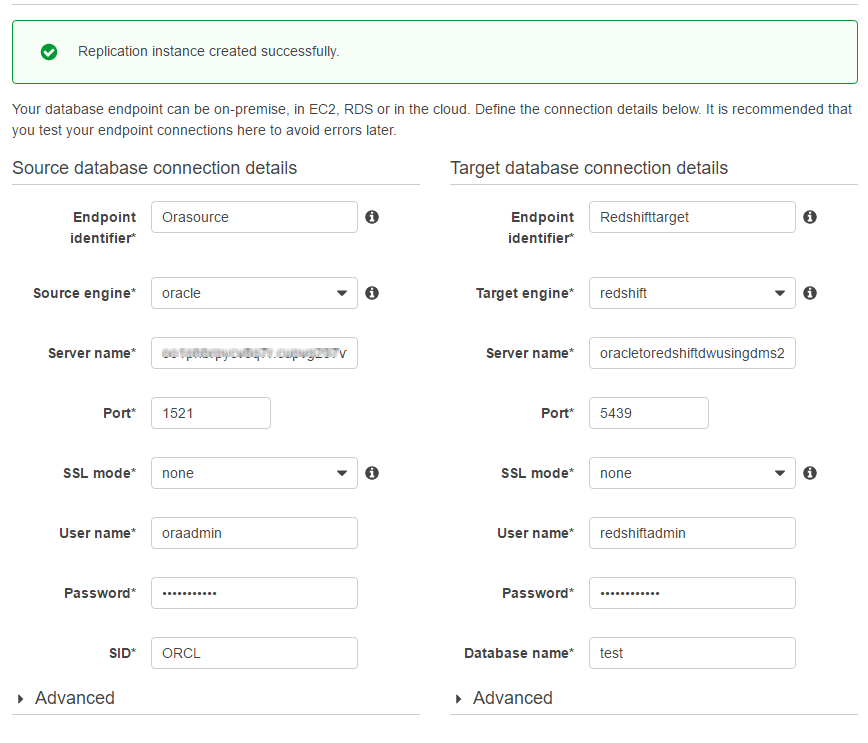Click info icon beside source SSL mode
The image size is (868, 743).
coord(372,473)
